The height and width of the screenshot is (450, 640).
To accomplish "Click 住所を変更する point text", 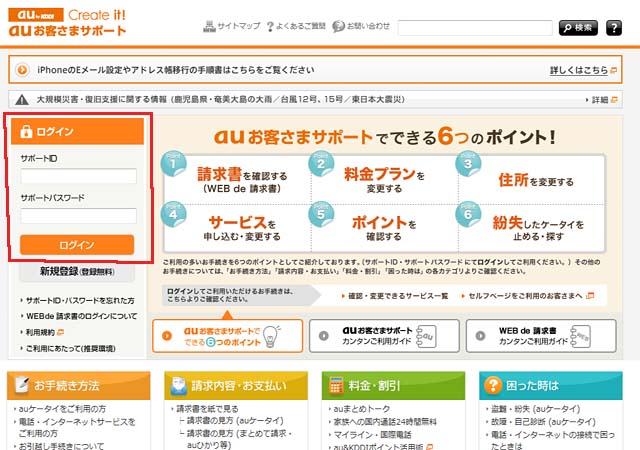I will tap(536, 180).
